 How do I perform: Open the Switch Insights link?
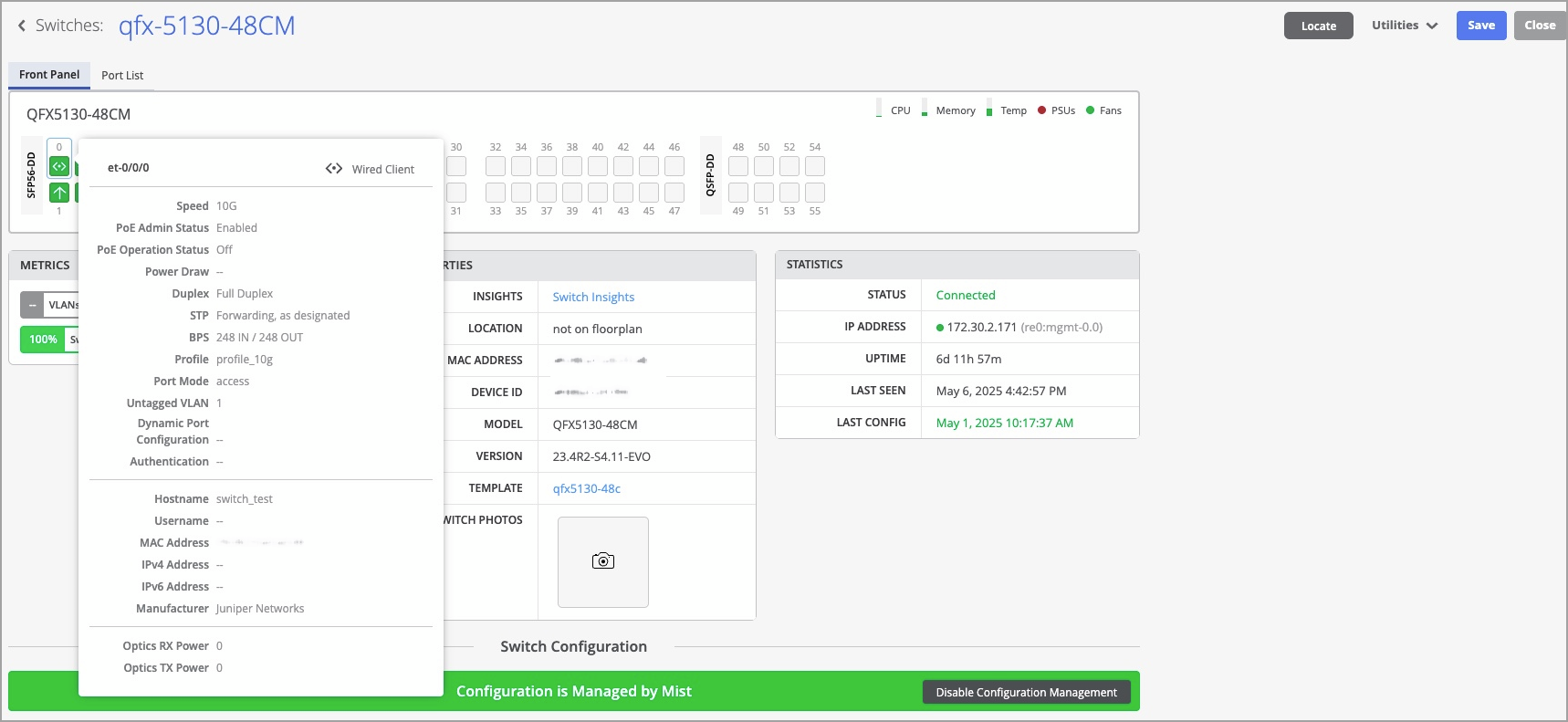pyautogui.click(x=593, y=297)
